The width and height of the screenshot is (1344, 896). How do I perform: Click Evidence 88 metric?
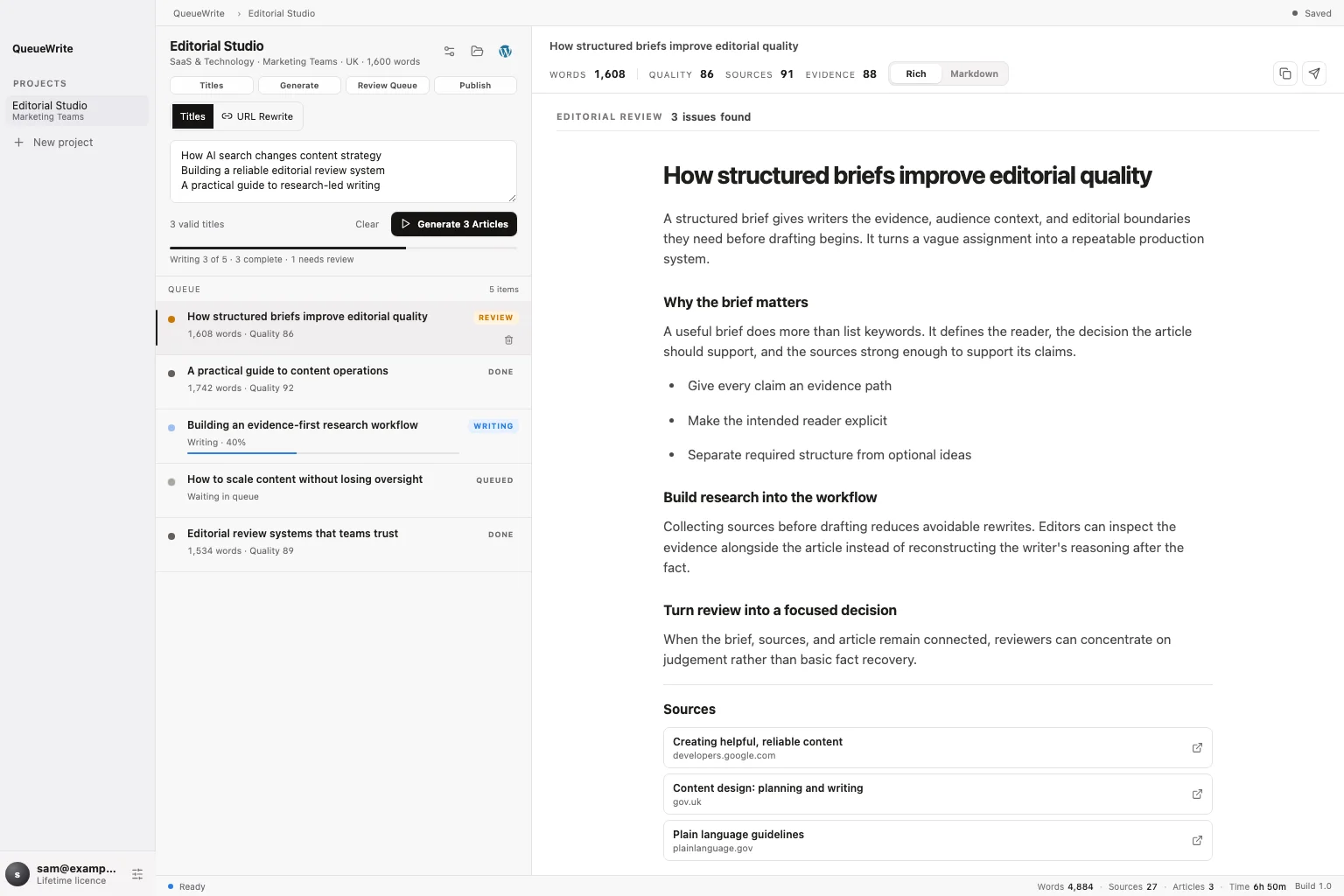tap(841, 74)
